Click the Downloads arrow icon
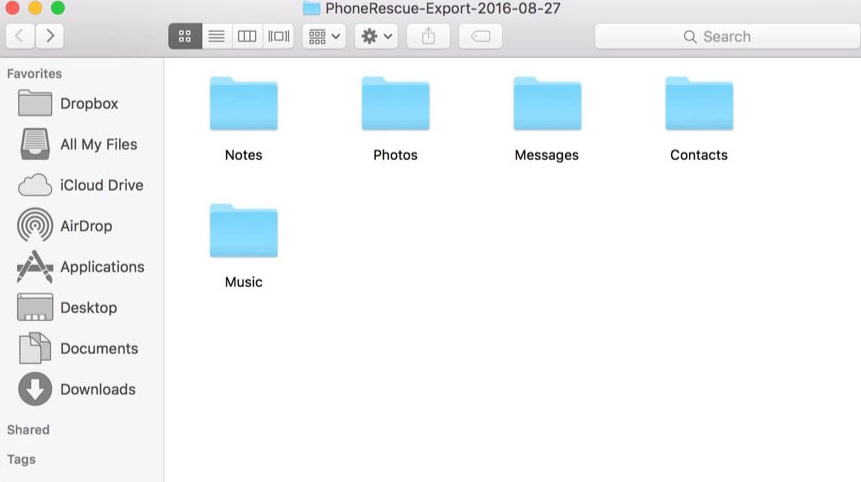Viewport: 861px width, 482px height. pyautogui.click(x=35, y=389)
